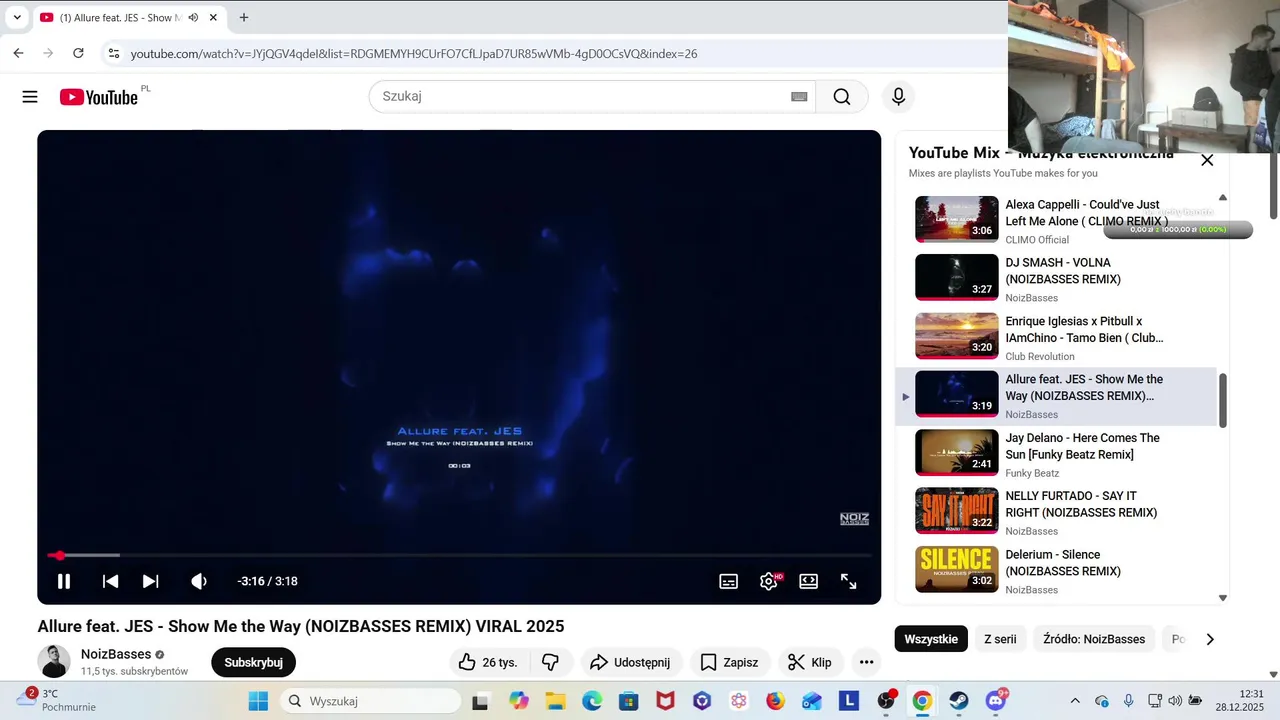
Task: Dislike the video
Action: click(550, 662)
